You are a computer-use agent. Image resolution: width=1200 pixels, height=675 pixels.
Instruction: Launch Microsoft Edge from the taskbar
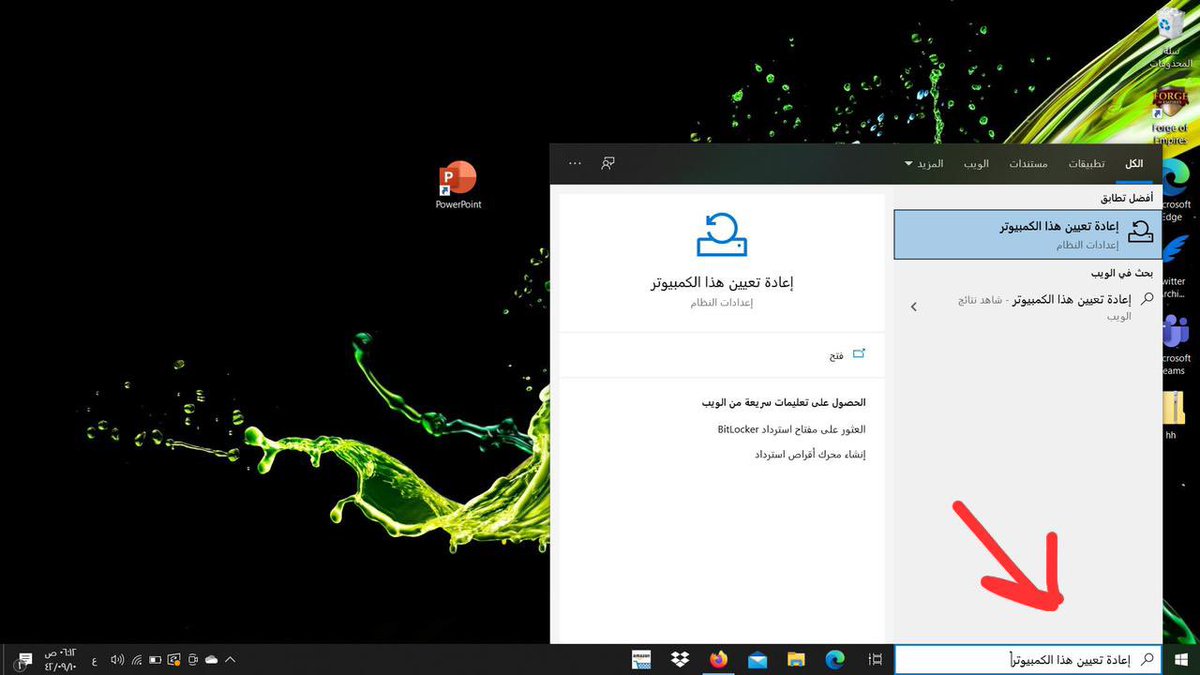tap(834, 659)
